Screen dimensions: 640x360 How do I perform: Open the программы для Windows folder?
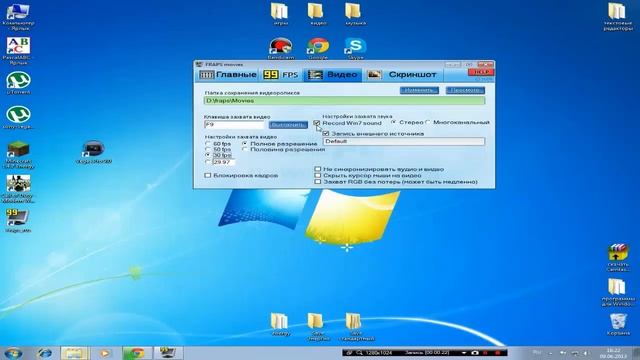pyautogui.click(x=618, y=292)
